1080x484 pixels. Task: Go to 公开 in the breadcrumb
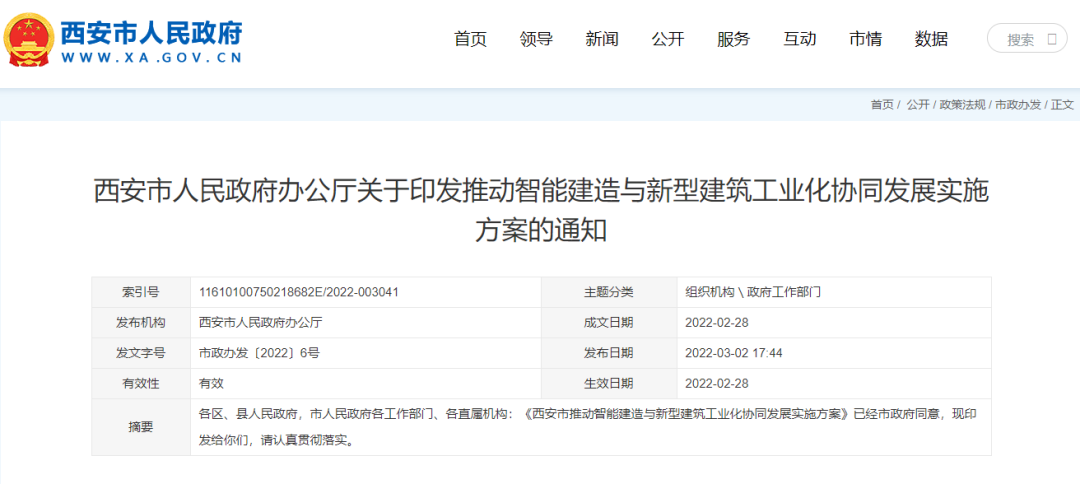click(918, 105)
